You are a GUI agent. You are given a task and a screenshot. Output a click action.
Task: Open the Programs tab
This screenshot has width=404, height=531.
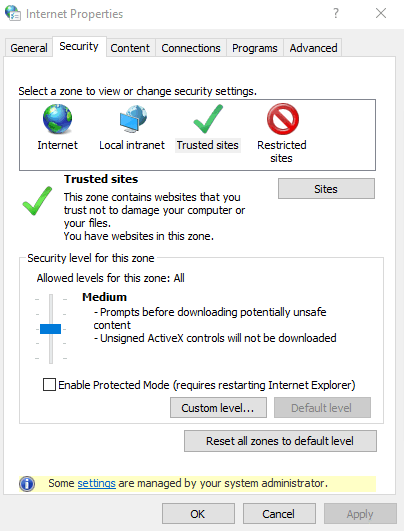click(x=255, y=48)
